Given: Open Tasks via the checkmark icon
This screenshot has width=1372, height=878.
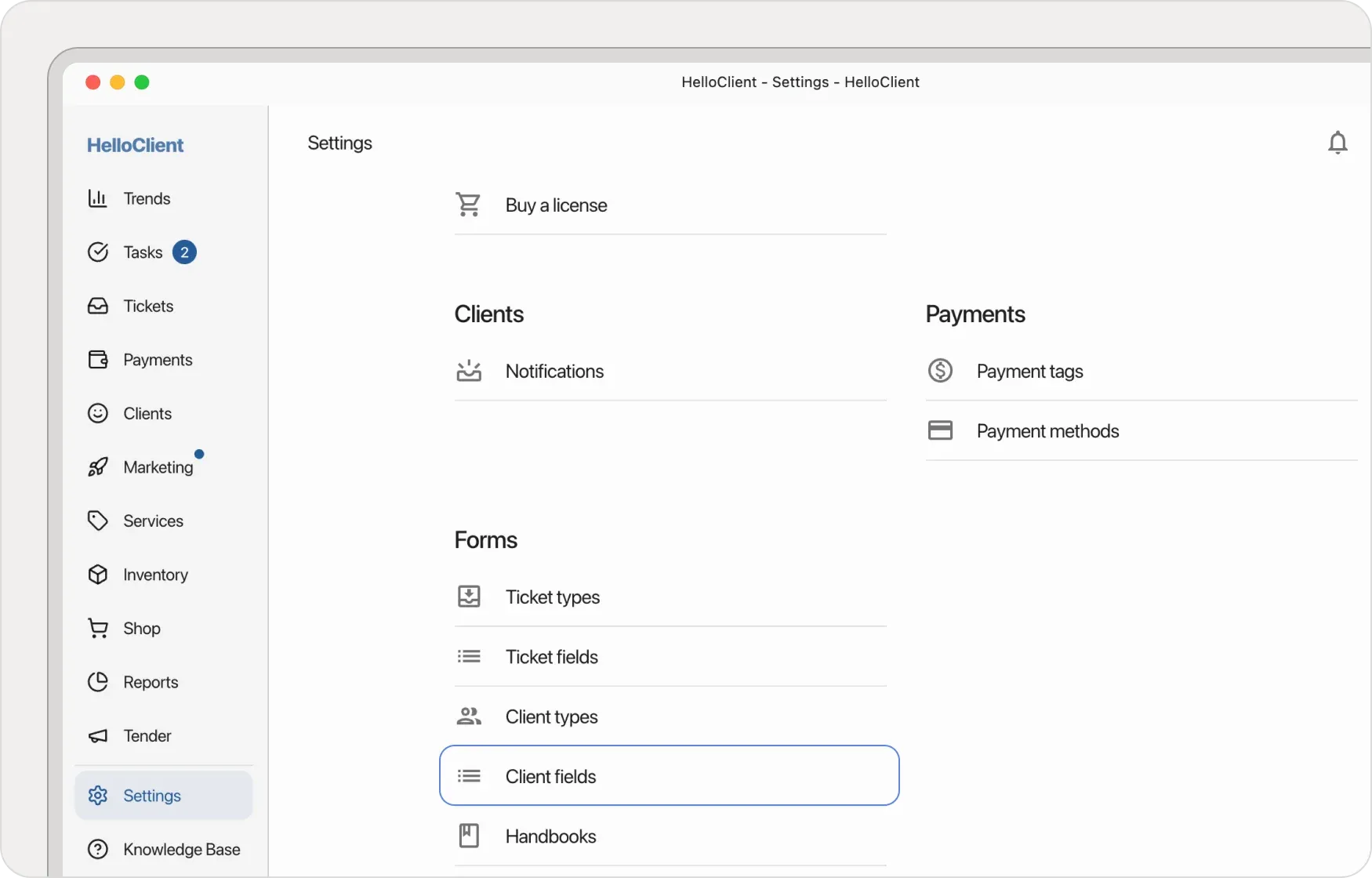Looking at the screenshot, I should click(97, 252).
